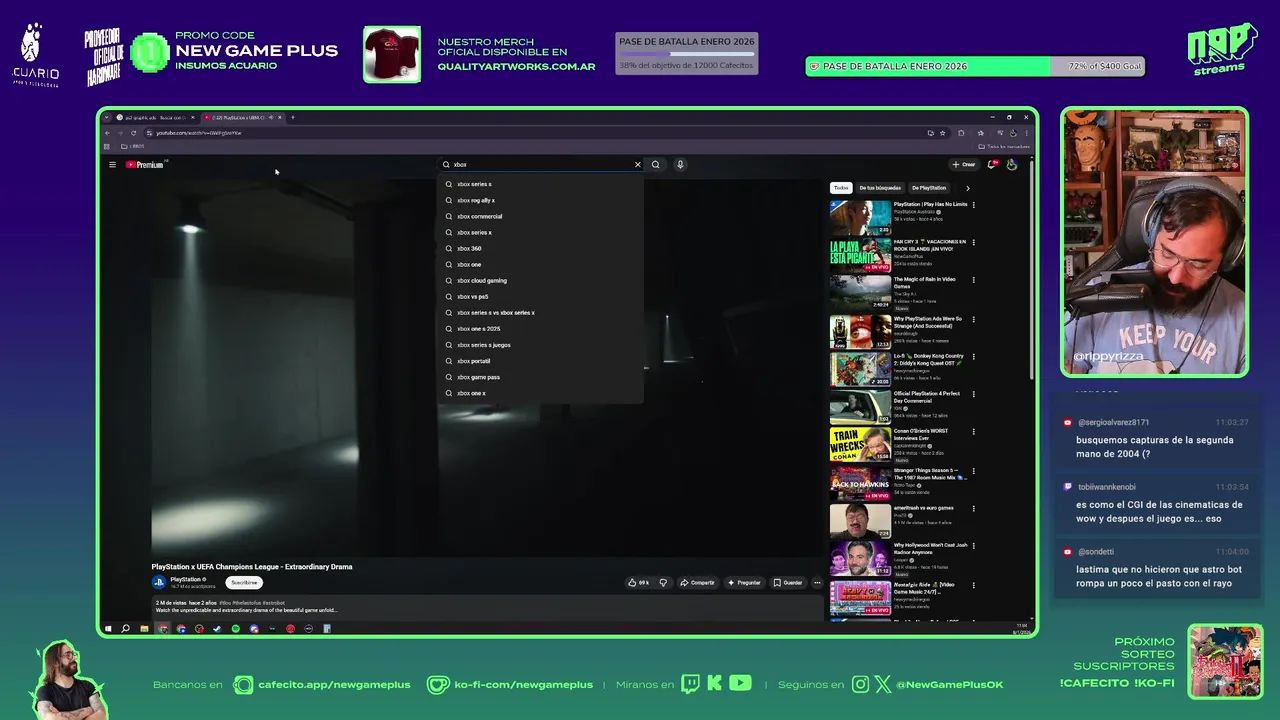
Task: Choose the xbox series s suggestion
Action: [x=540, y=184]
